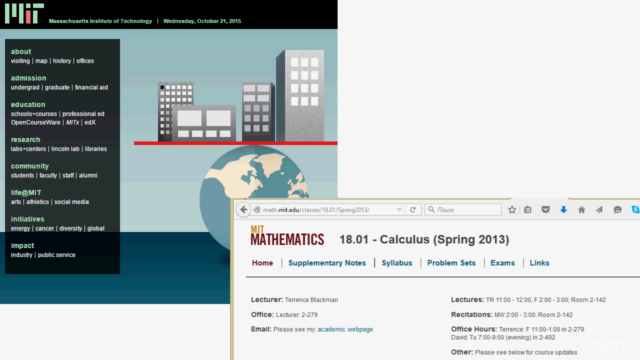The width and height of the screenshot is (640, 360).
Task: Click the energy link
Action: 20,229
